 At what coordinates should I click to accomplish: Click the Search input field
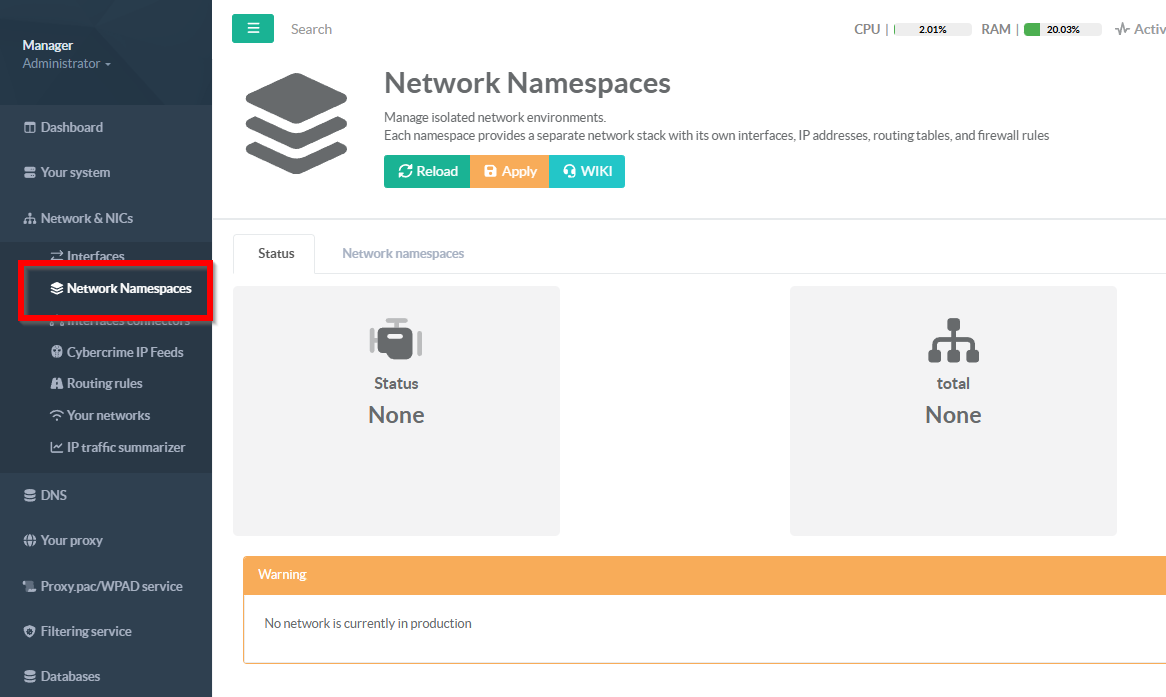400,29
